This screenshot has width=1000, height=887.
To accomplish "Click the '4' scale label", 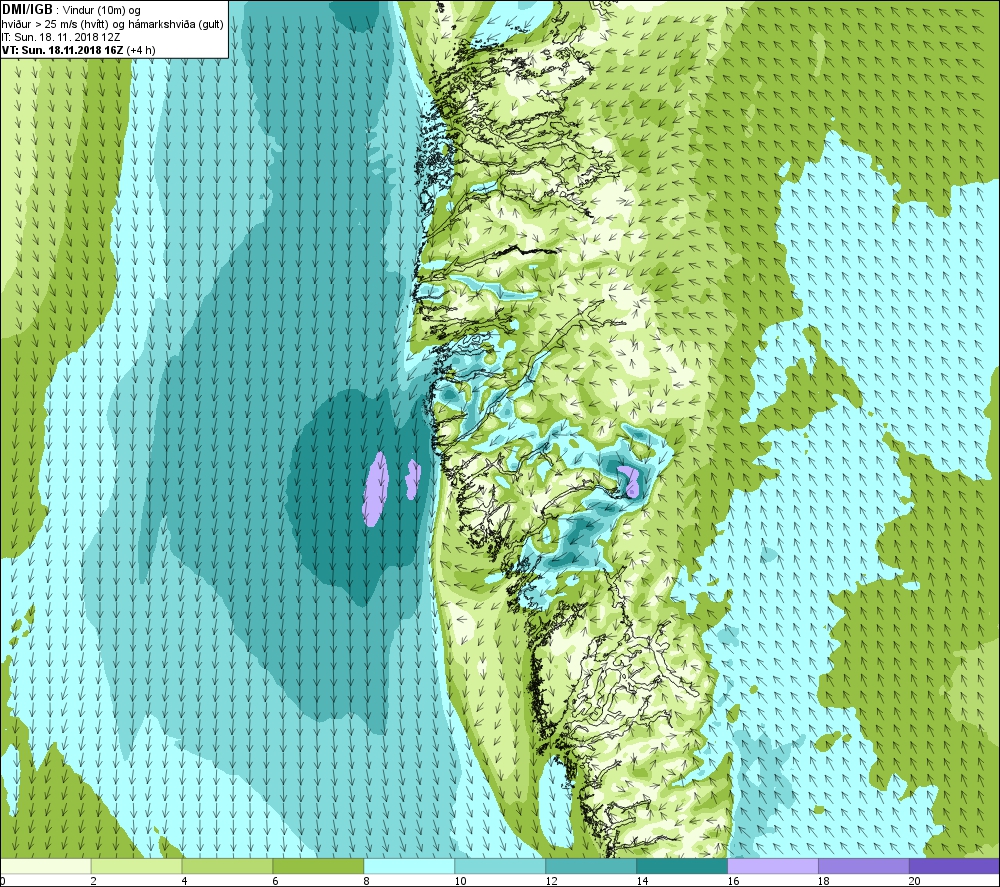I will click(x=184, y=881).
